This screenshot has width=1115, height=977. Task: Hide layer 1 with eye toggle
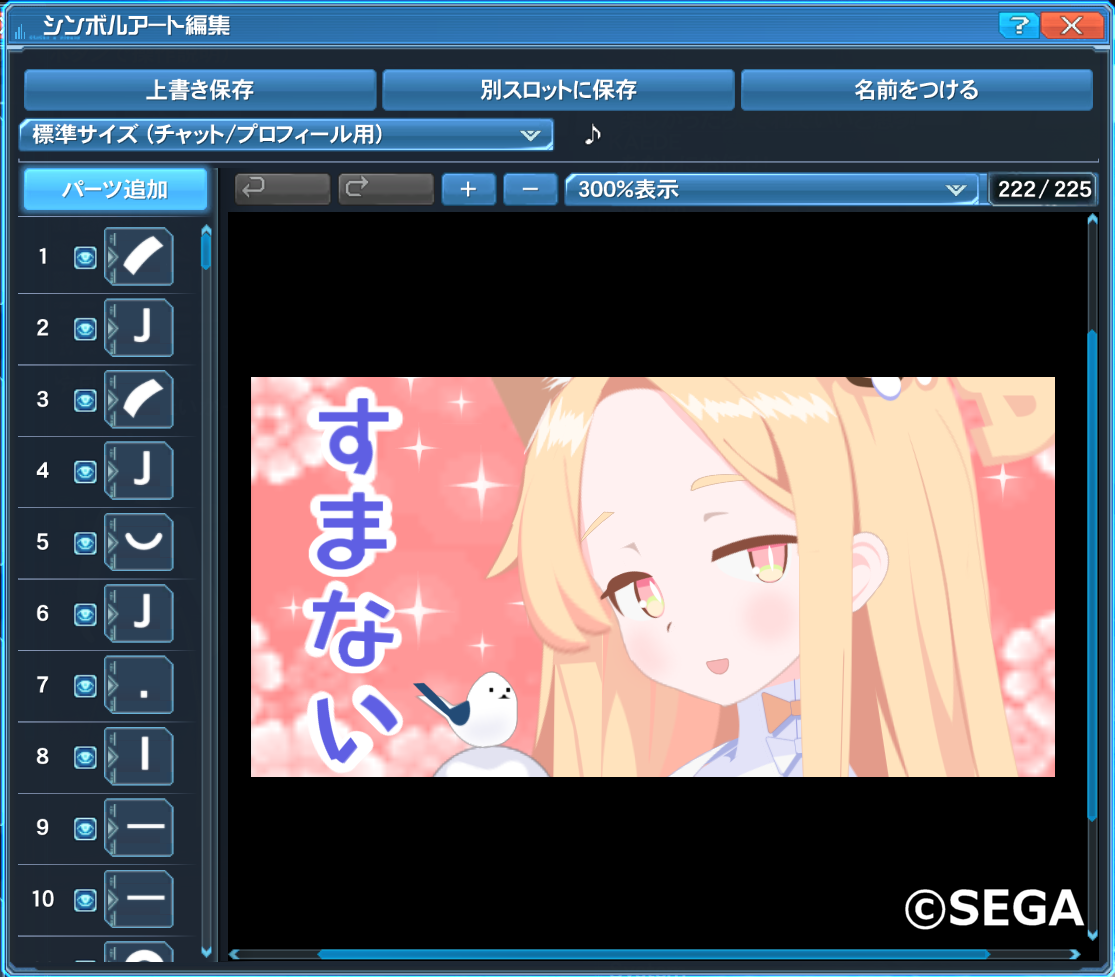coord(85,257)
